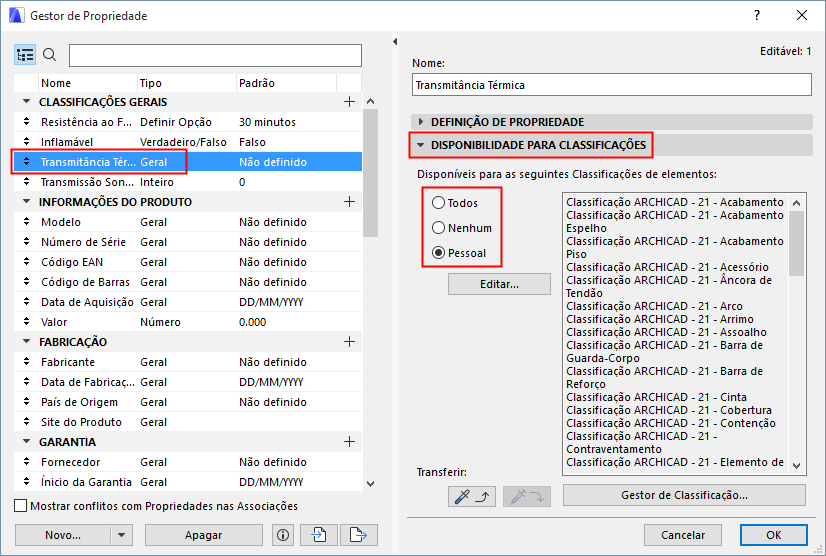Open Gestor de Classificação...
826x556 pixels.
point(684,495)
